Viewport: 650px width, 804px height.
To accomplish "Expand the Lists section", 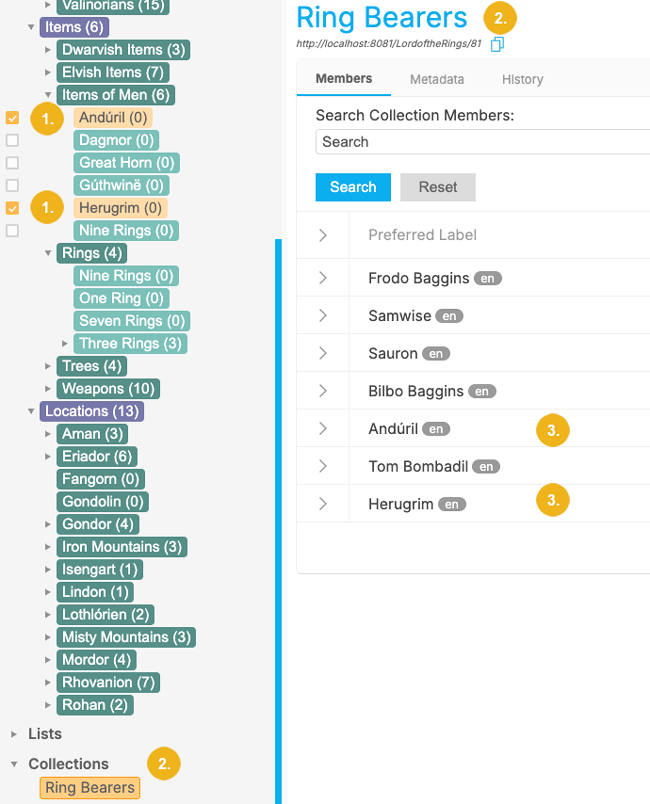I will (x=14, y=734).
